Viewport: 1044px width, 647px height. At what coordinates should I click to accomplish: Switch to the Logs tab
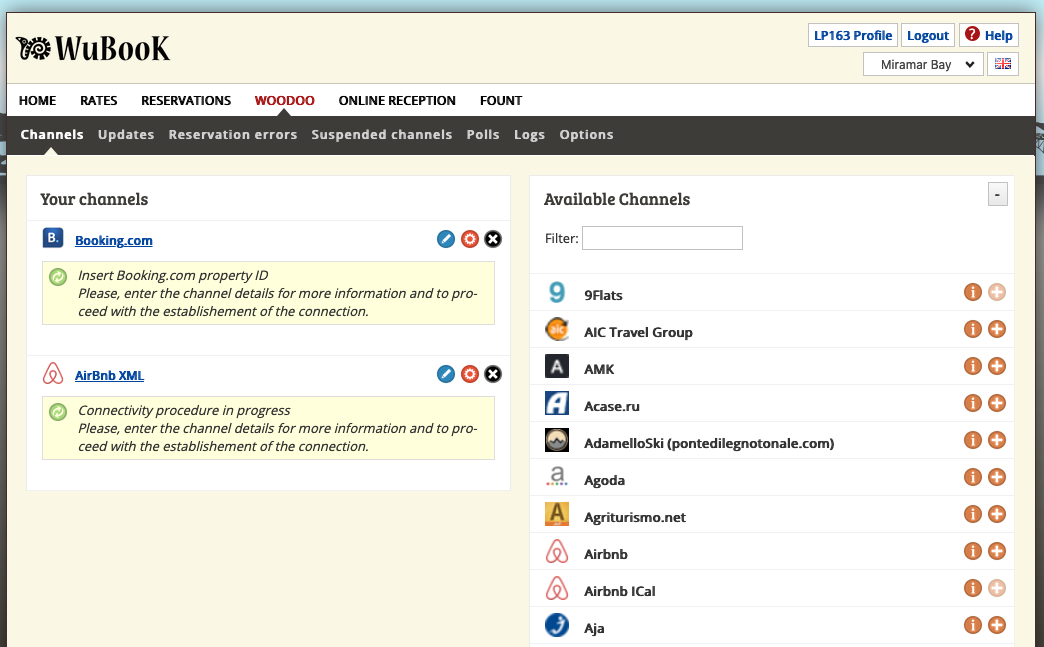tap(529, 134)
